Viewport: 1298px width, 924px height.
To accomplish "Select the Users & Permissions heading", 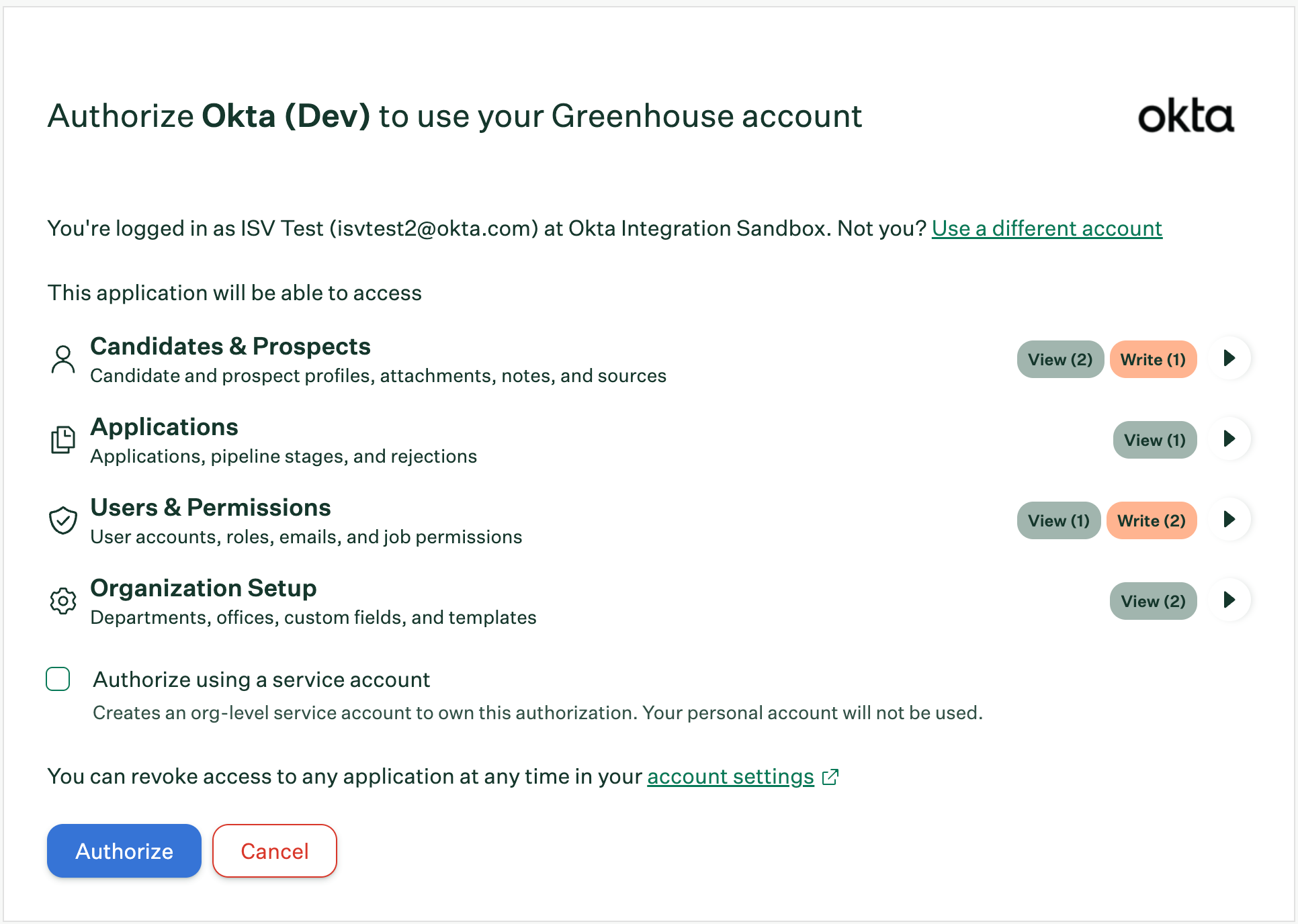I will (211, 508).
